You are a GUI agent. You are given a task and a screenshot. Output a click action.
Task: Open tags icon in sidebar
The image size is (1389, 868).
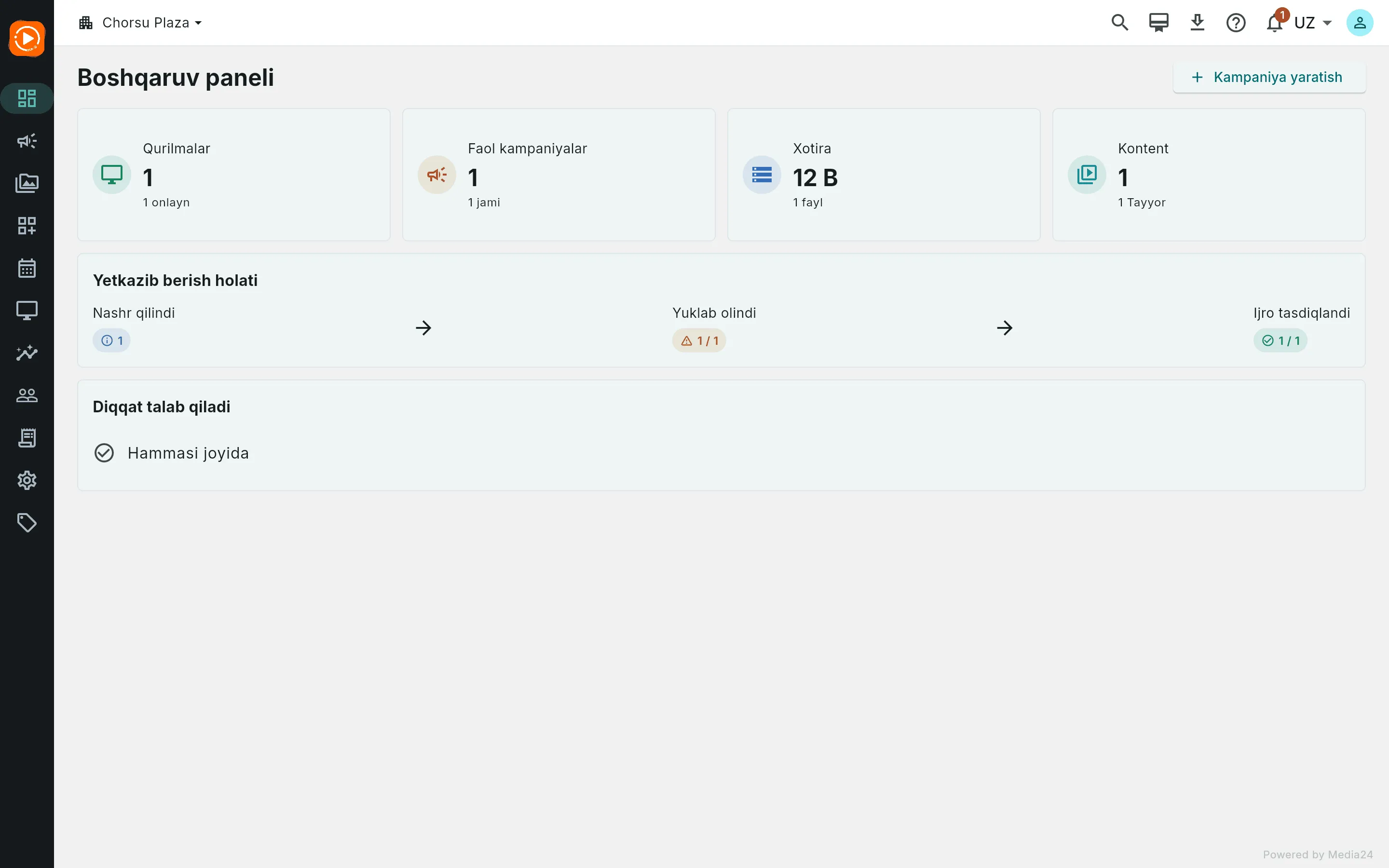27,523
